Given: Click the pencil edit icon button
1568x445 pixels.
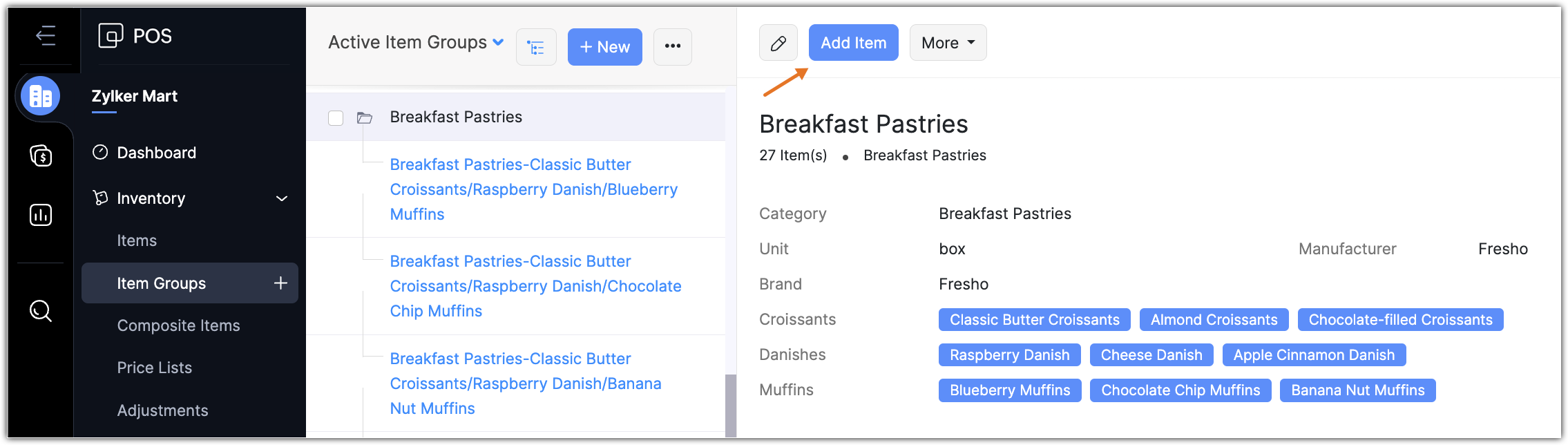Looking at the screenshot, I should click(x=778, y=43).
